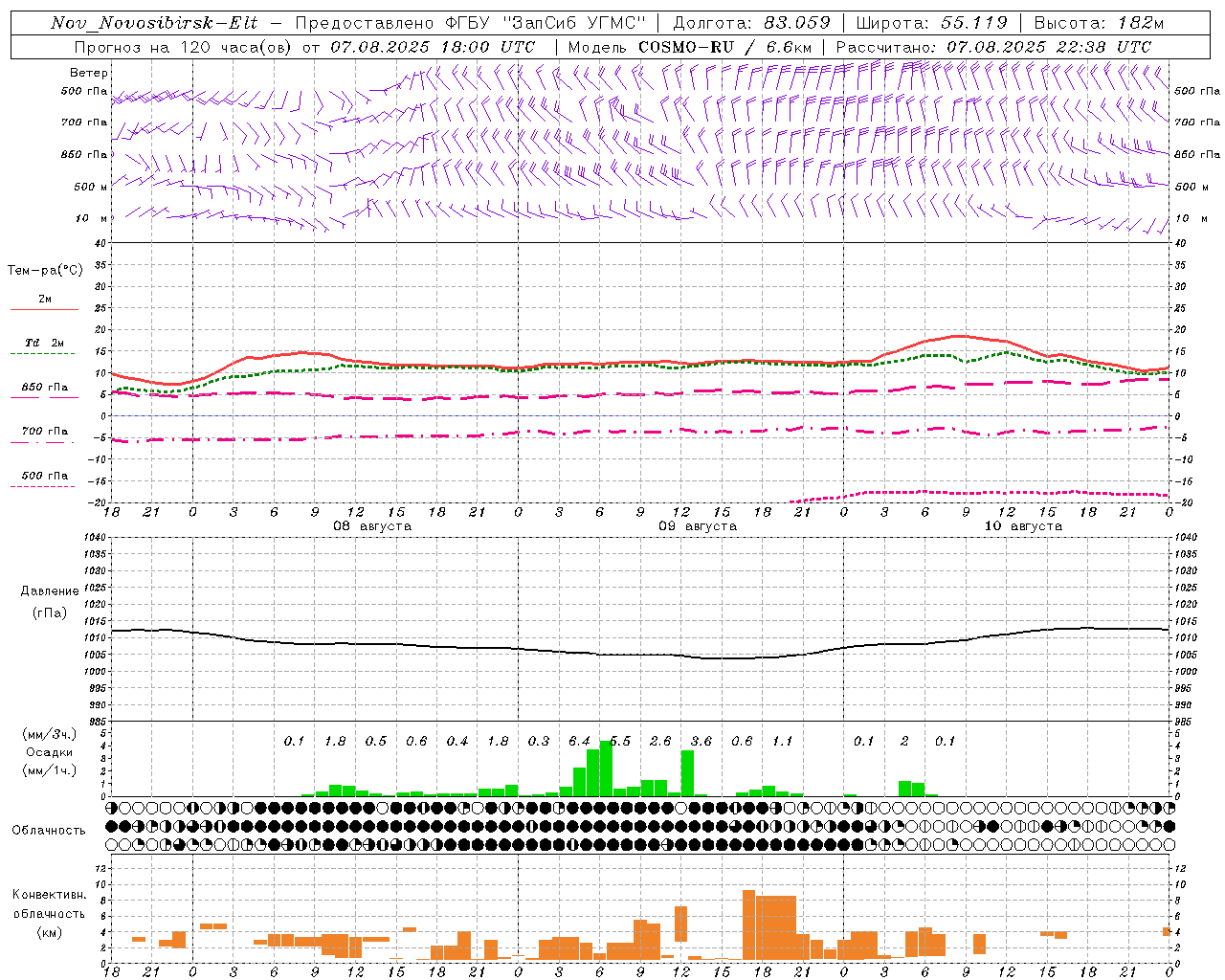This screenshot has width=1225, height=980.
Task: Click the 3.6 precipitation total value
Action: (702, 742)
